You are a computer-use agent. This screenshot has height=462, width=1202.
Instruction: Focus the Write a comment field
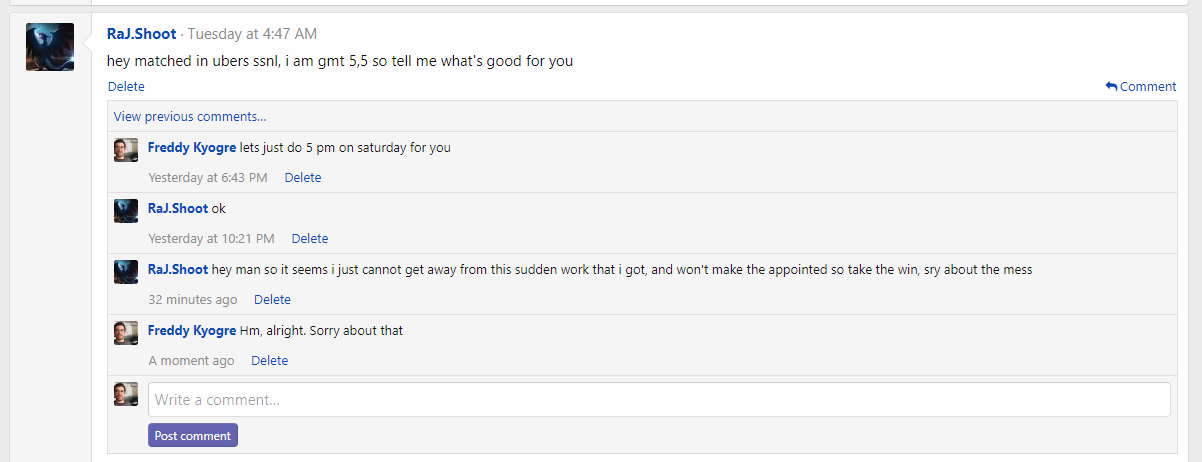pyautogui.click(x=659, y=400)
